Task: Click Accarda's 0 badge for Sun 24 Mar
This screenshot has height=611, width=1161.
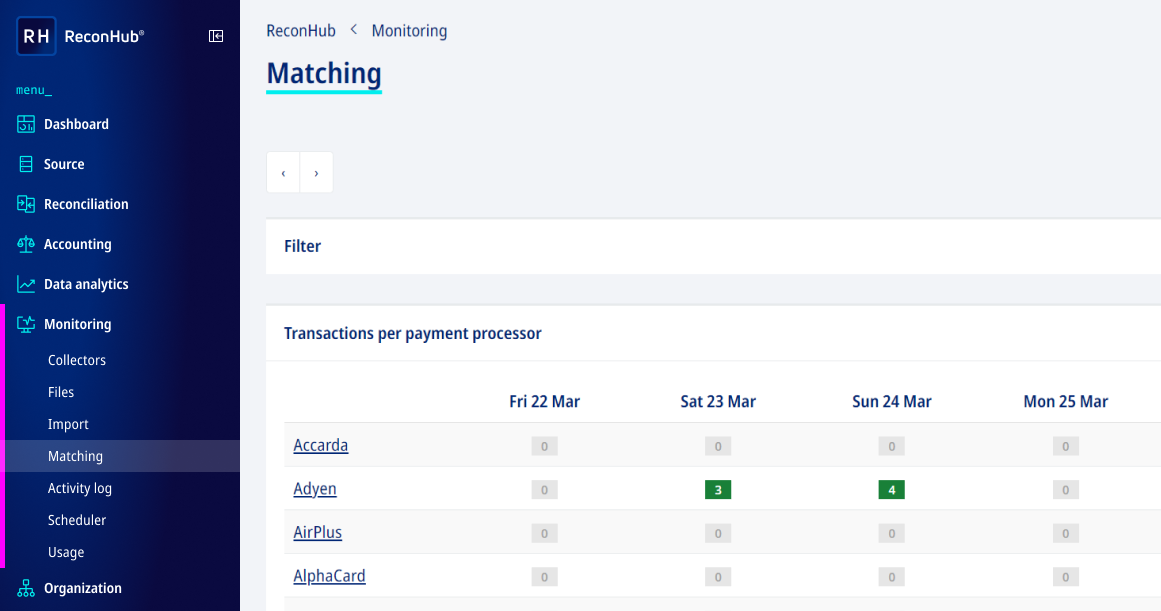Action: (891, 446)
